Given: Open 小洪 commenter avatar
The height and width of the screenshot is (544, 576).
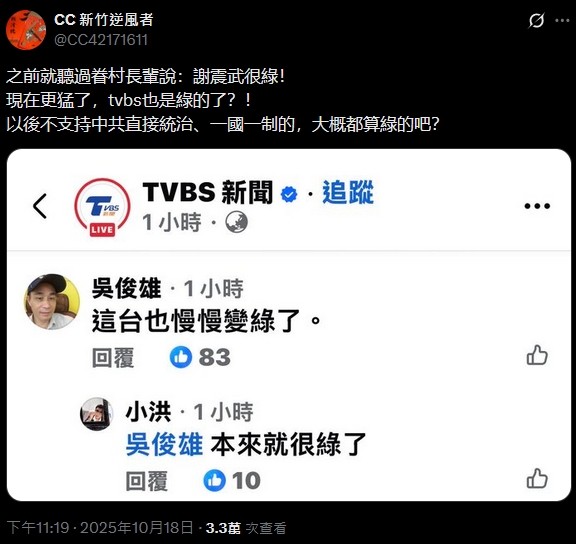Looking at the screenshot, I should tap(97, 414).
